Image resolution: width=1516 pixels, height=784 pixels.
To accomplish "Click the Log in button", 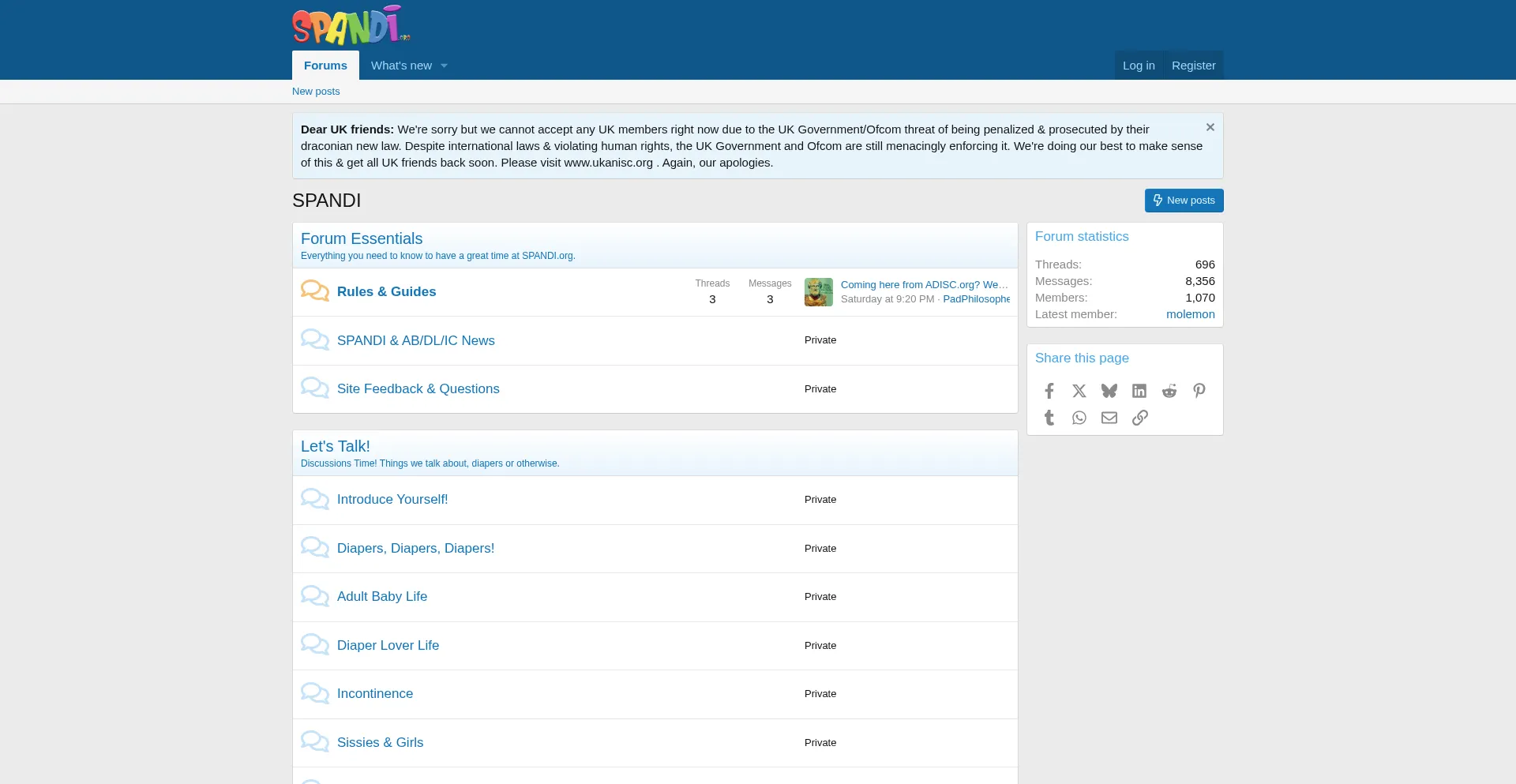I will click(1139, 66).
